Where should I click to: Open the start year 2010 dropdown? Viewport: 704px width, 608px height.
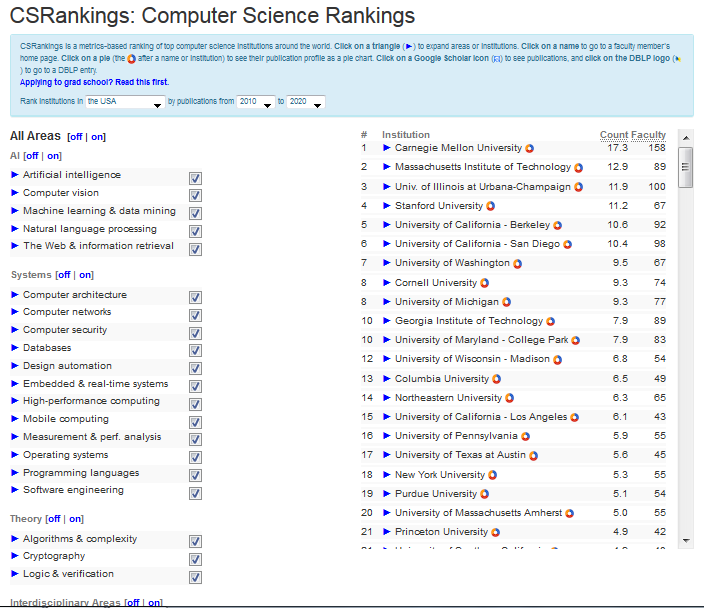pyautogui.click(x=256, y=102)
